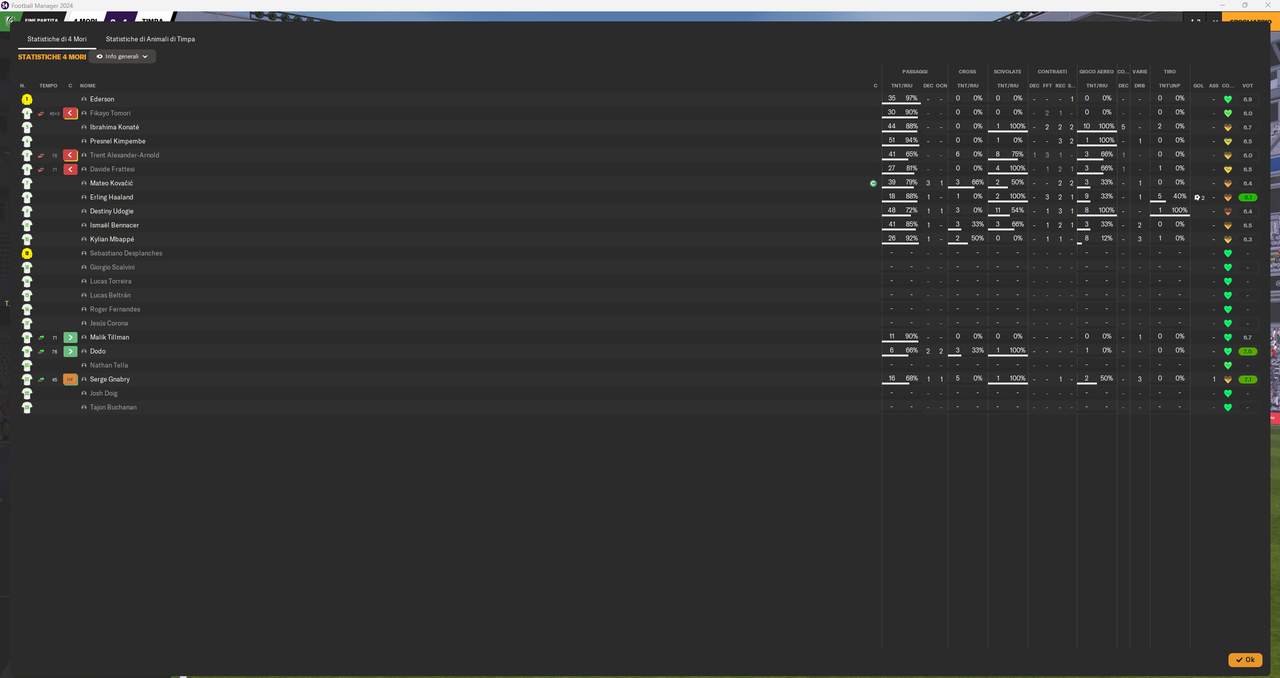Screen dimensions: 1280x678
Task: Click the green substituted-on arrow for Malik Tillman
Action: (x=70, y=337)
